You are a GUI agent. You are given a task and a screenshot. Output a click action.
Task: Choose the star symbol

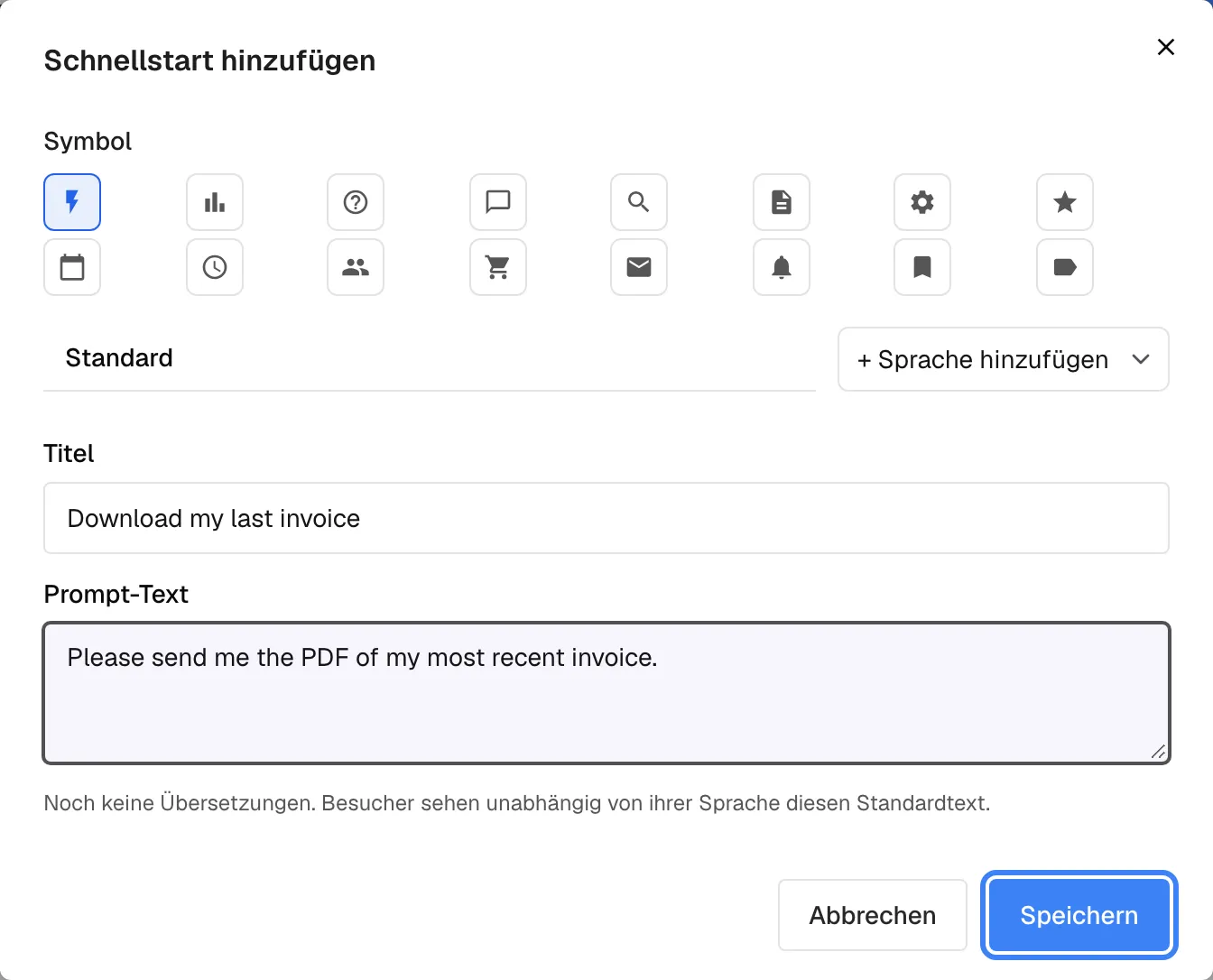point(1065,202)
